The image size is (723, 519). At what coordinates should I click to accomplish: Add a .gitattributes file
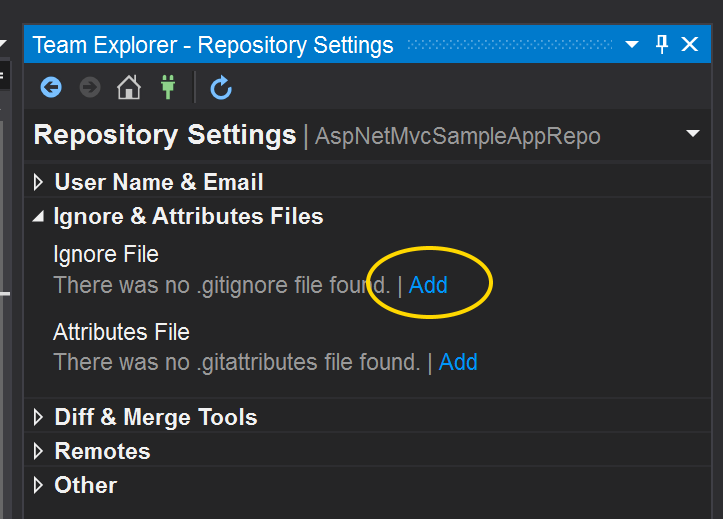458,362
